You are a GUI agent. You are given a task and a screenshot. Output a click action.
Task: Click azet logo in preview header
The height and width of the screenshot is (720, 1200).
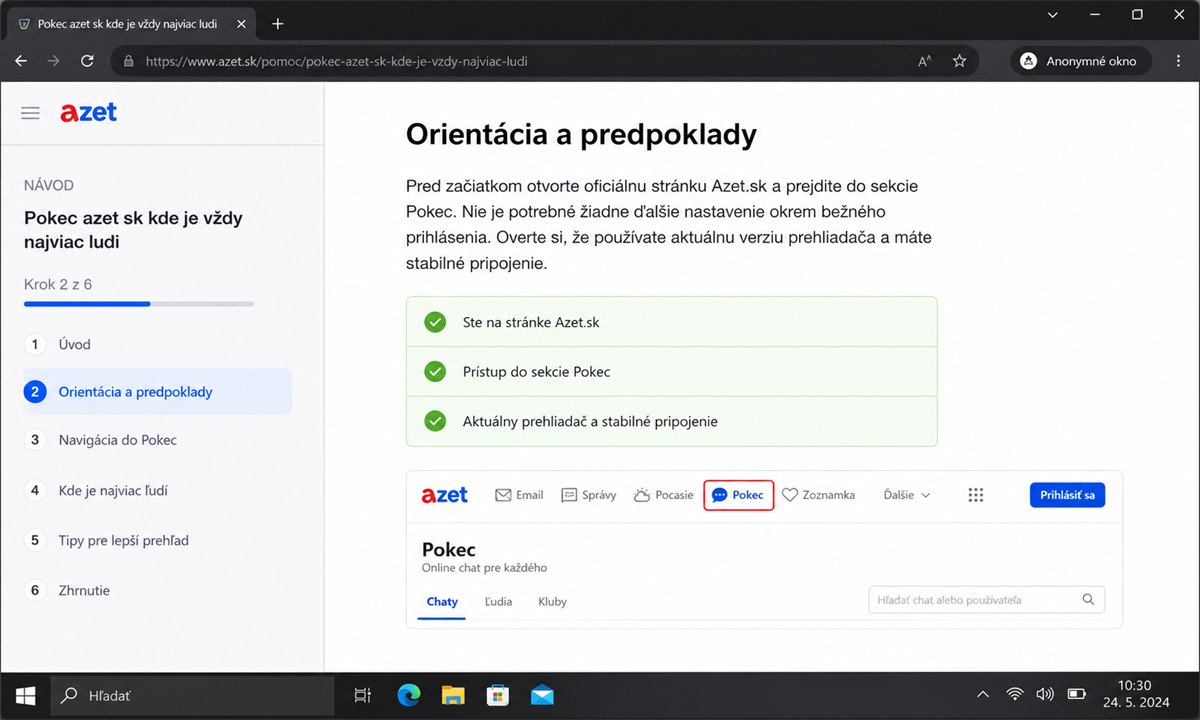(445, 495)
